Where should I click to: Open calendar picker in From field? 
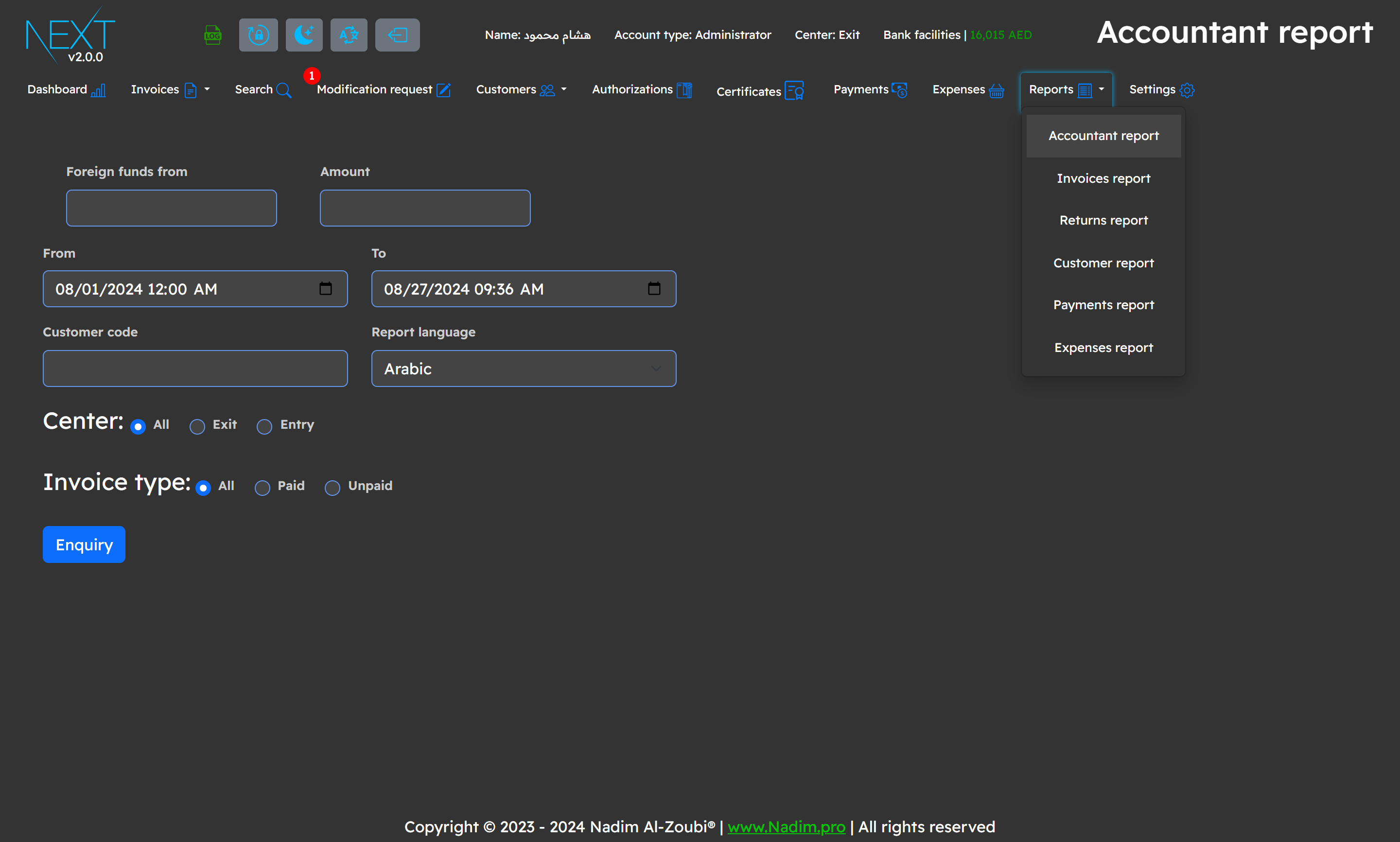pos(326,289)
